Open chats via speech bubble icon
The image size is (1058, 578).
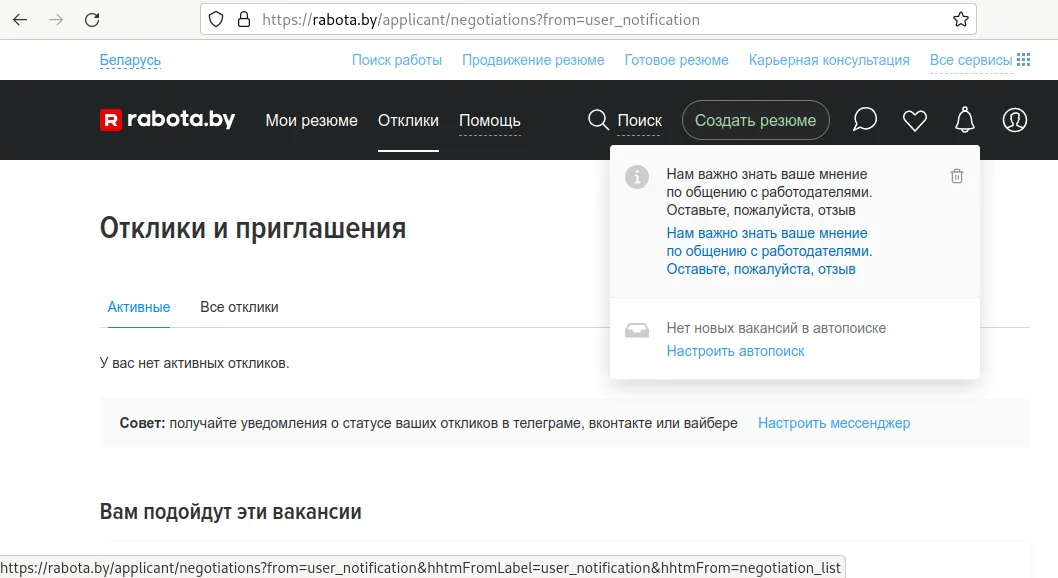pyautogui.click(x=864, y=120)
